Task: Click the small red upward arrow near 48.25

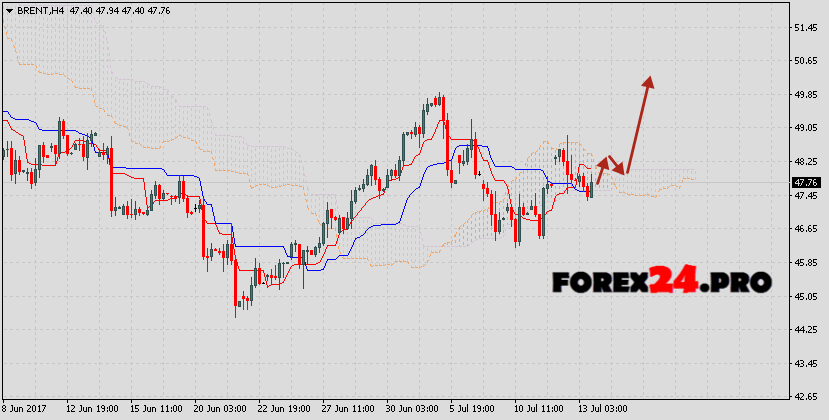Action: pyautogui.click(x=602, y=163)
